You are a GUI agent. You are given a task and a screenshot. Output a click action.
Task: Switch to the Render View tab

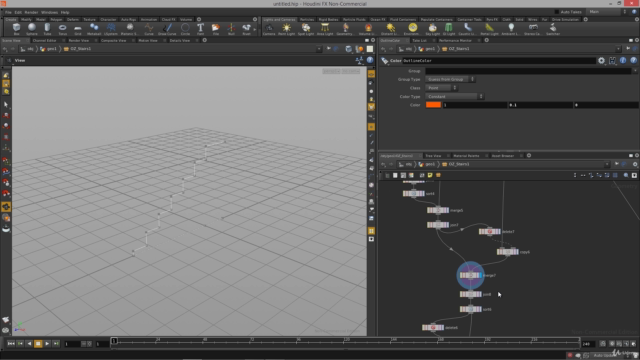click(78, 40)
